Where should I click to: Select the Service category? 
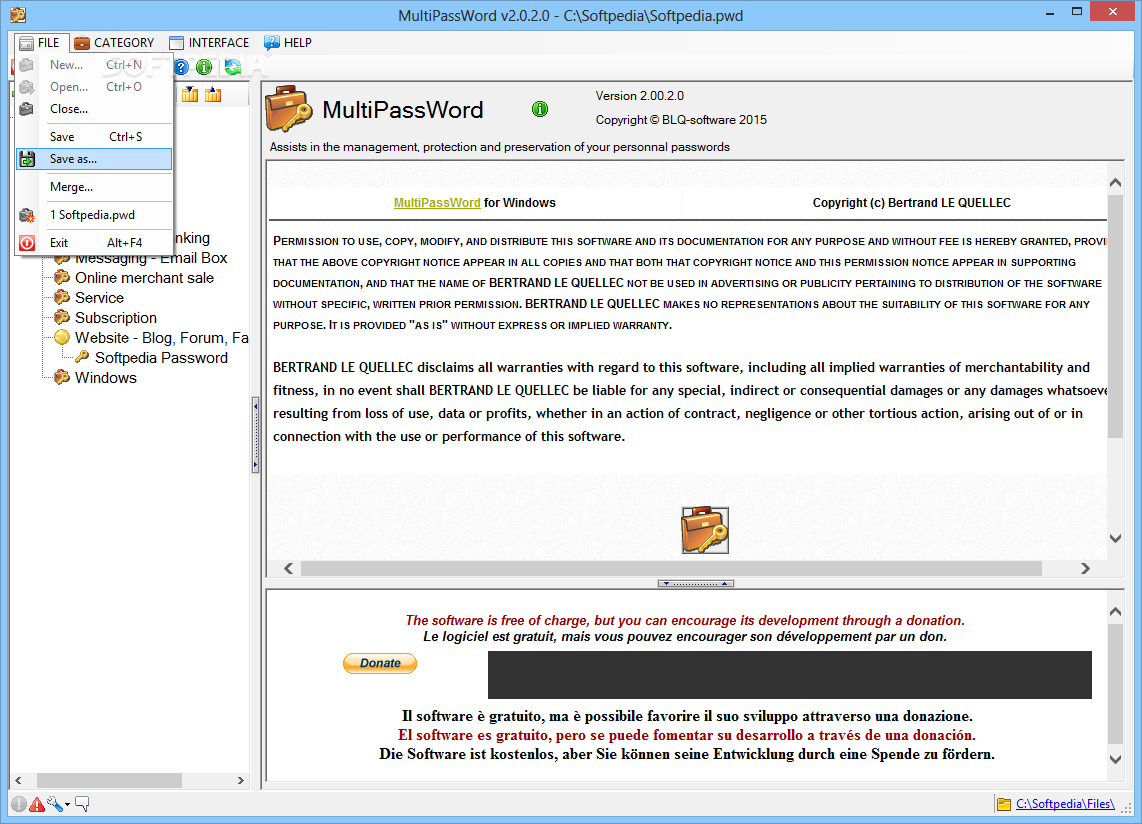[x=99, y=298]
